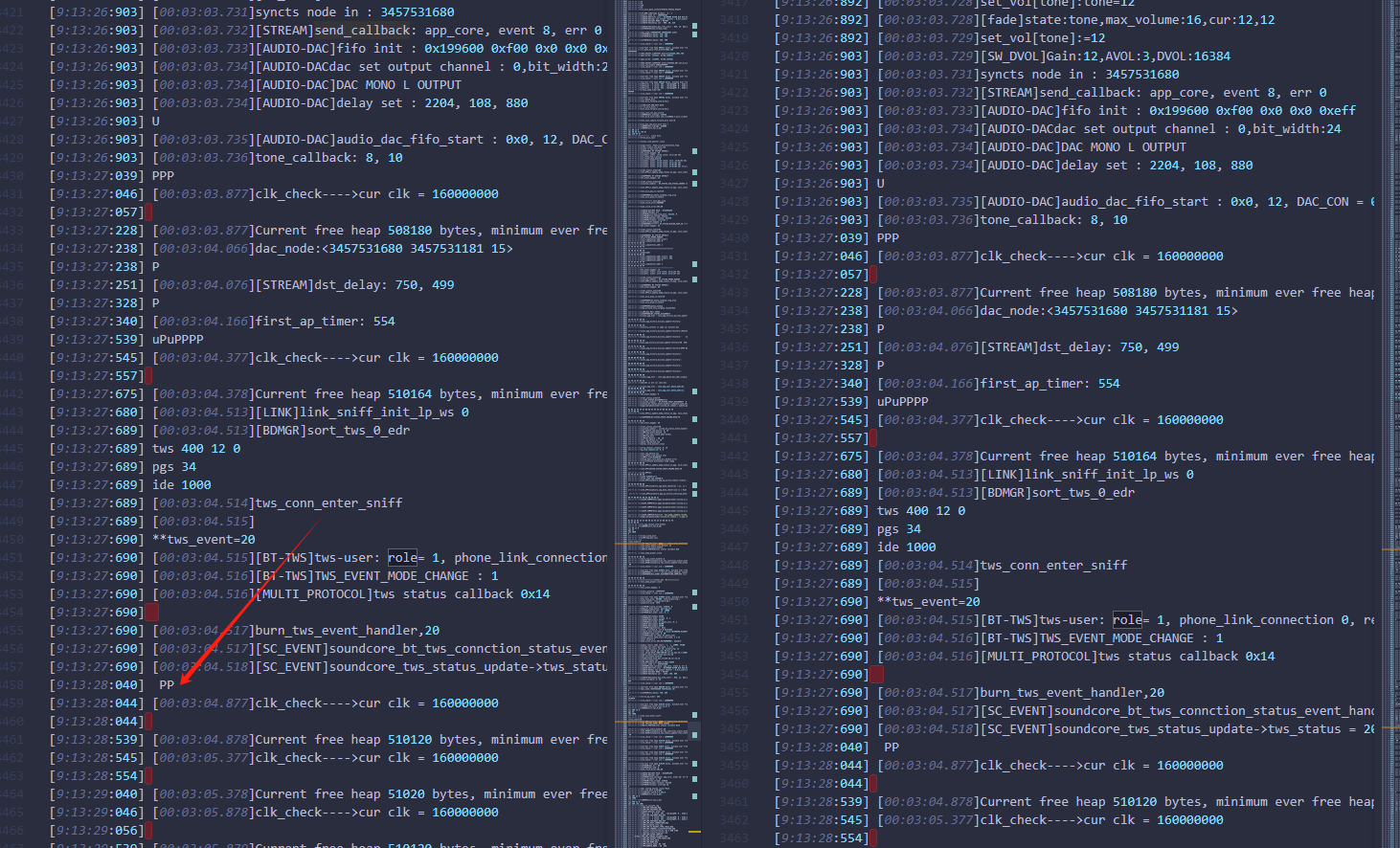Click 'first_ap_timer: 554' in right pane
The image size is (1400, 848).
pyautogui.click(x=1050, y=383)
